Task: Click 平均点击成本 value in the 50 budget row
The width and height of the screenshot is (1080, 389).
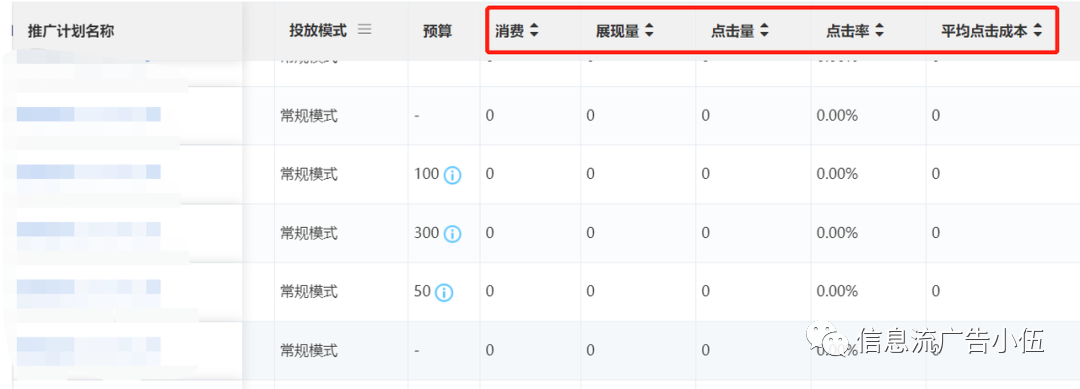Action: tap(935, 292)
